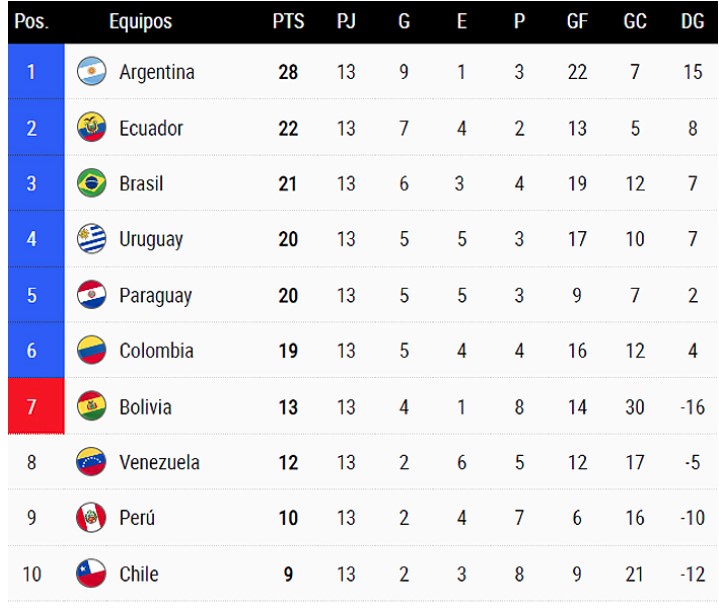Click the blue position 1 cell

(35, 72)
